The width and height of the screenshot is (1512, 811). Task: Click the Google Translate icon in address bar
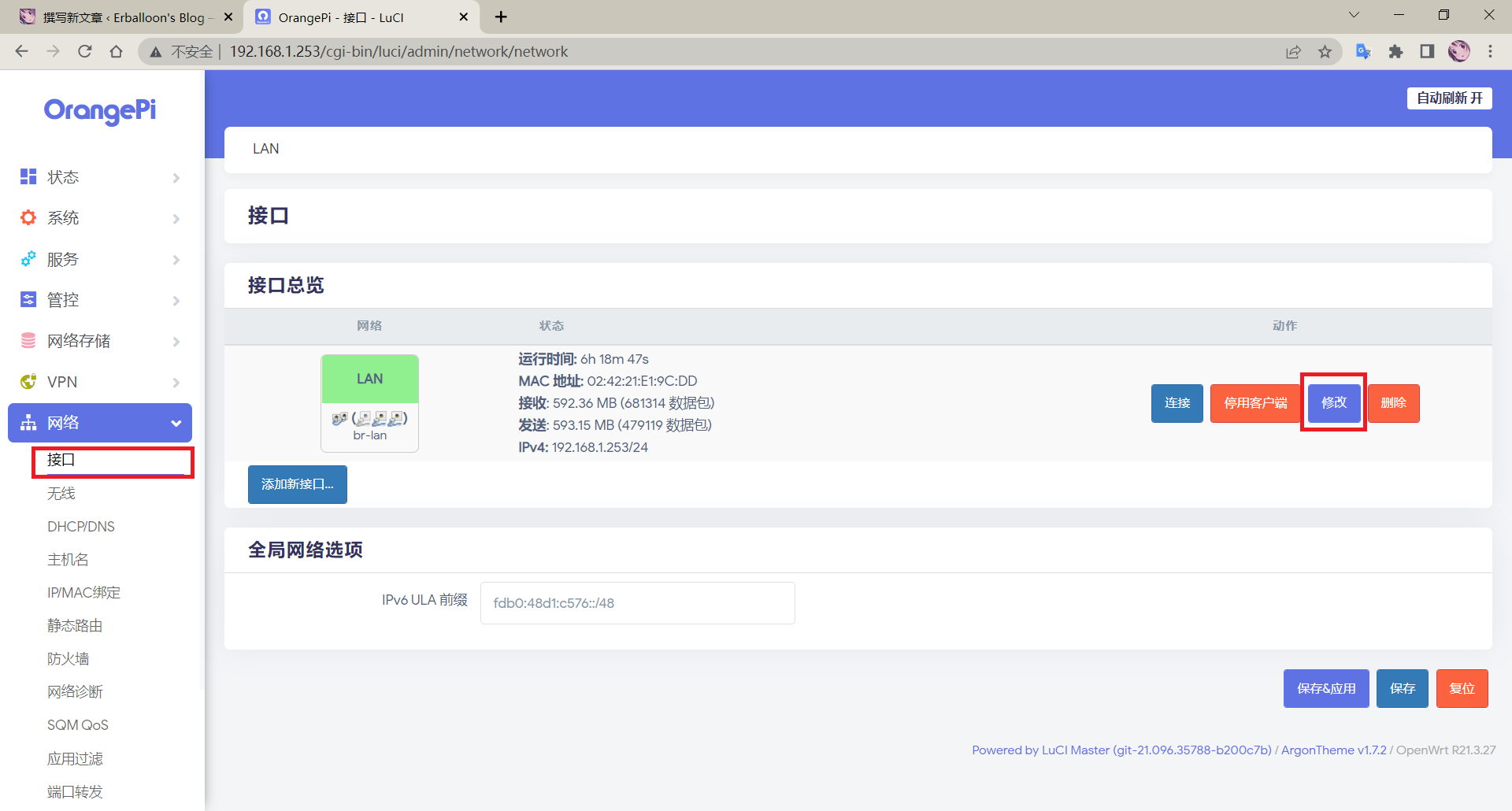(x=1363, y=51)
